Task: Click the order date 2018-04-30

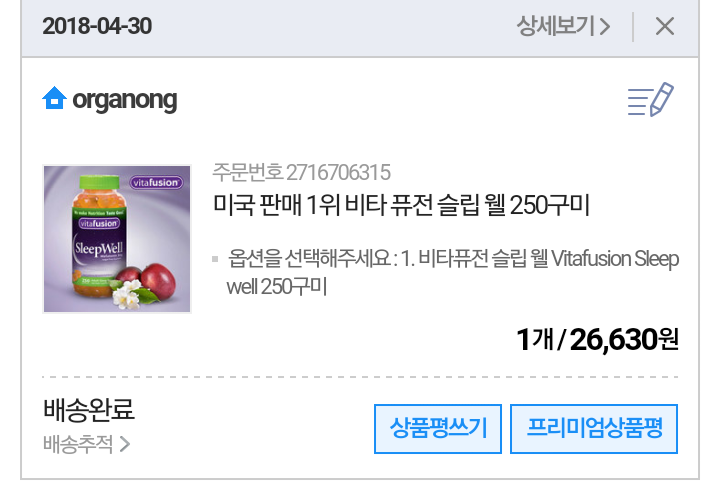Action: [97, 26]
